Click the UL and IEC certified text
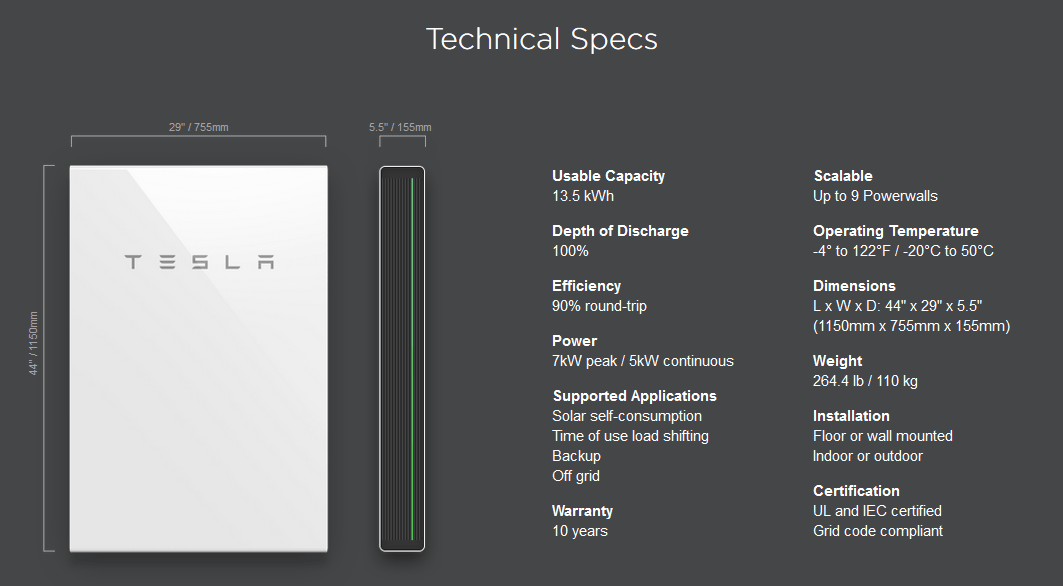 [877, 511]
